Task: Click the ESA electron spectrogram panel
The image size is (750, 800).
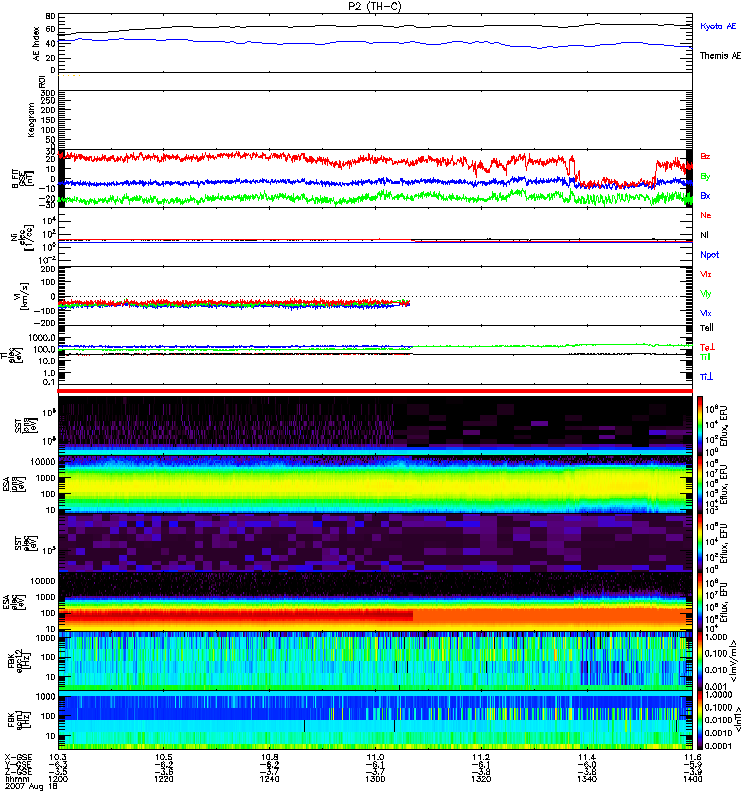Action: [375, 601]
